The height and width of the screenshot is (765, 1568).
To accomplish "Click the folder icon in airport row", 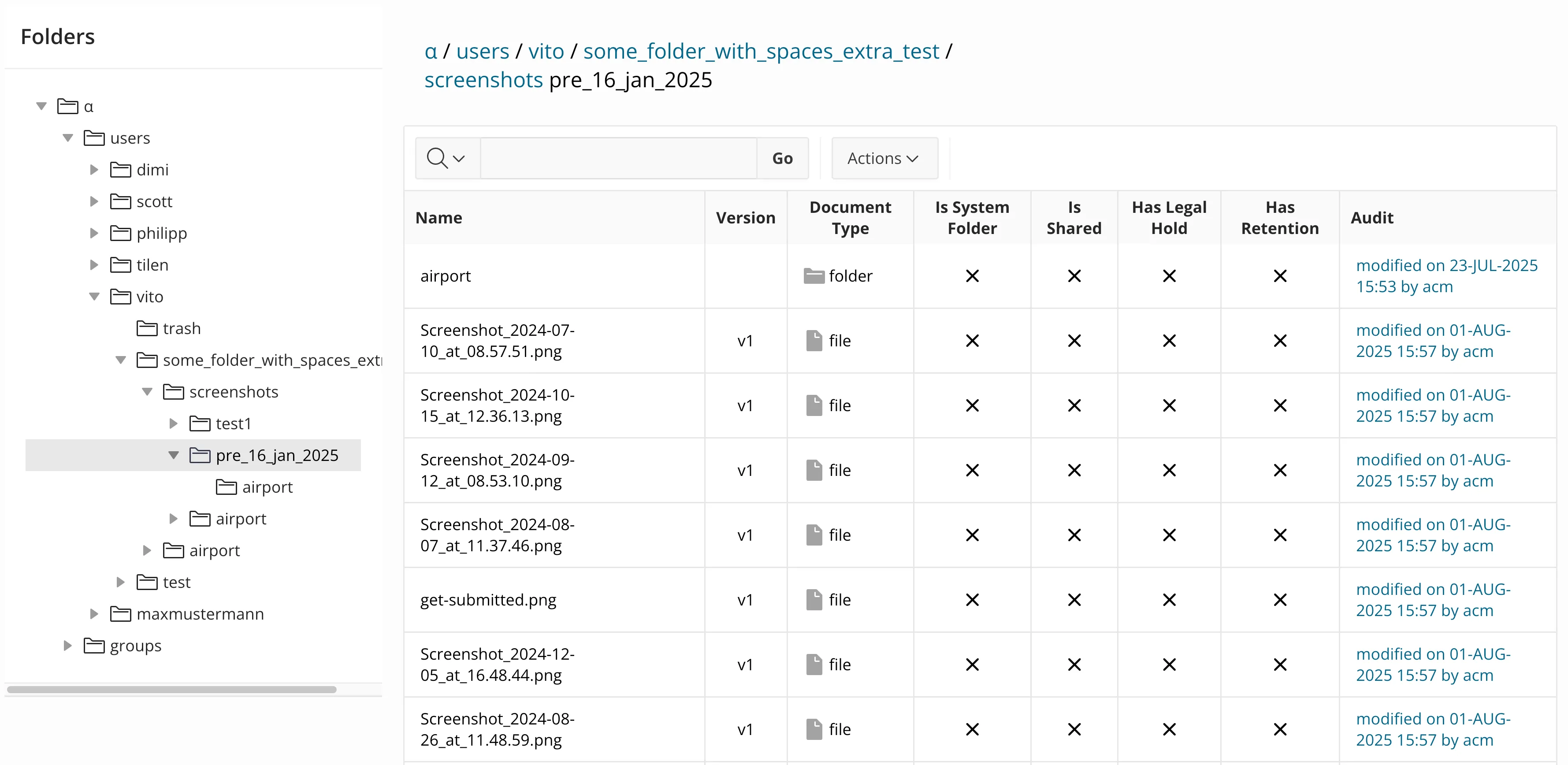I will [813, 276].
